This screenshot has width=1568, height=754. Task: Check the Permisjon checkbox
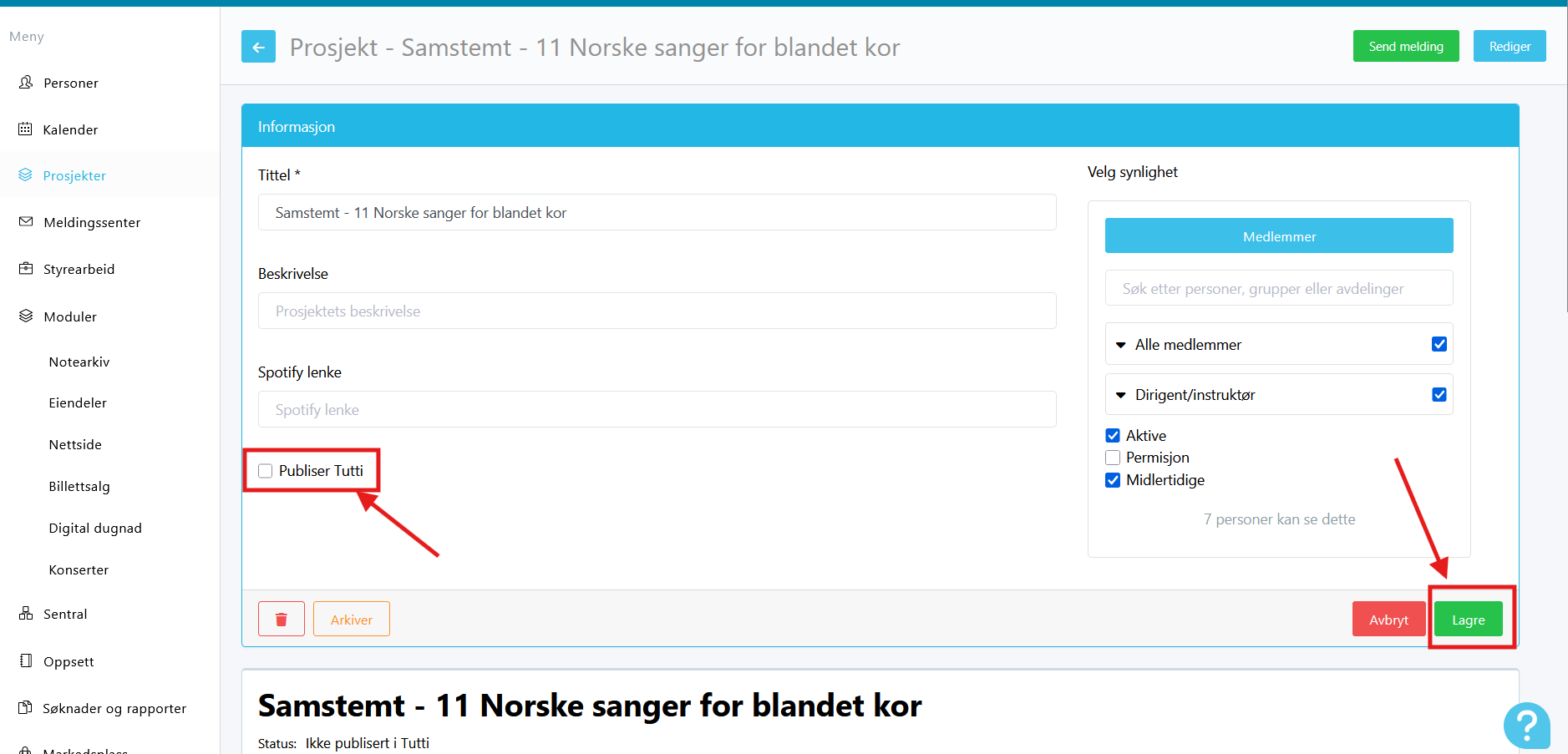[1113, 458]
